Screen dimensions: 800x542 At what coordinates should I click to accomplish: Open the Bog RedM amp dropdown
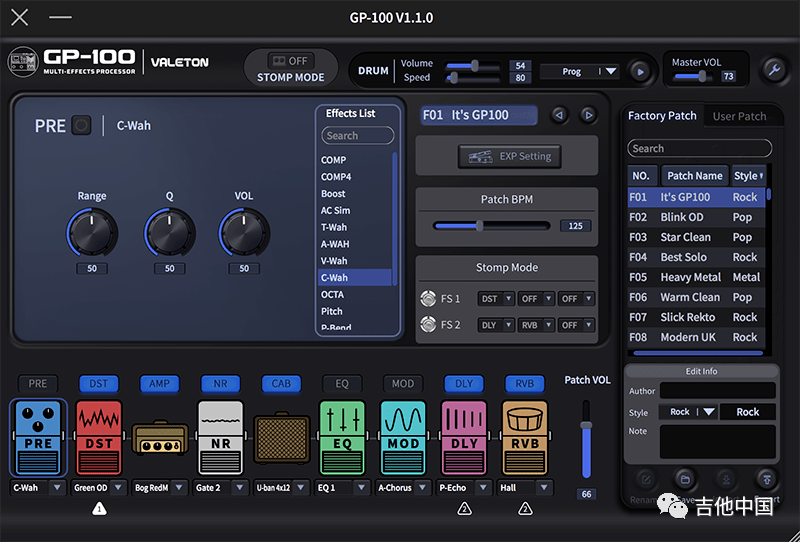pos(160,488)
